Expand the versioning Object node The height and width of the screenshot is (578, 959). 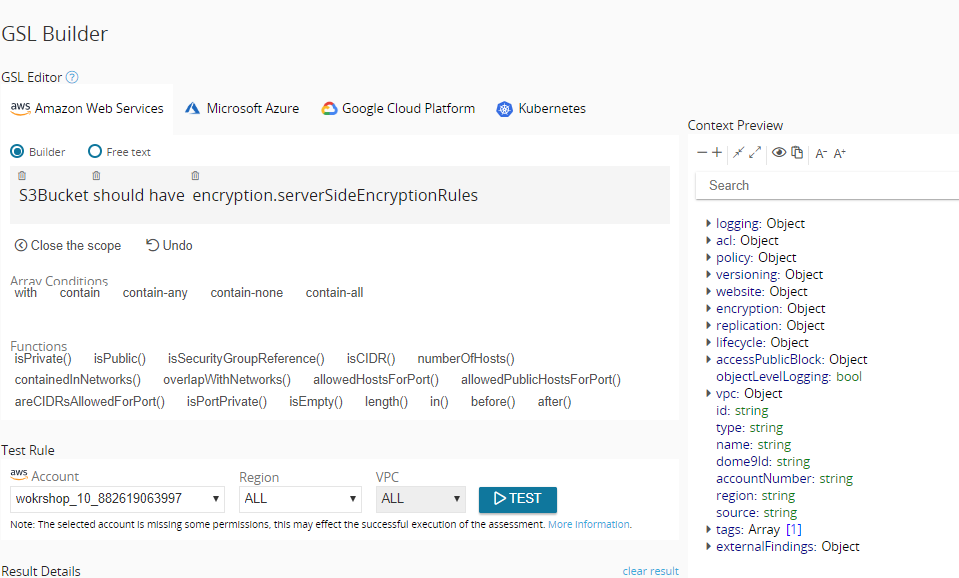(708, 274)
